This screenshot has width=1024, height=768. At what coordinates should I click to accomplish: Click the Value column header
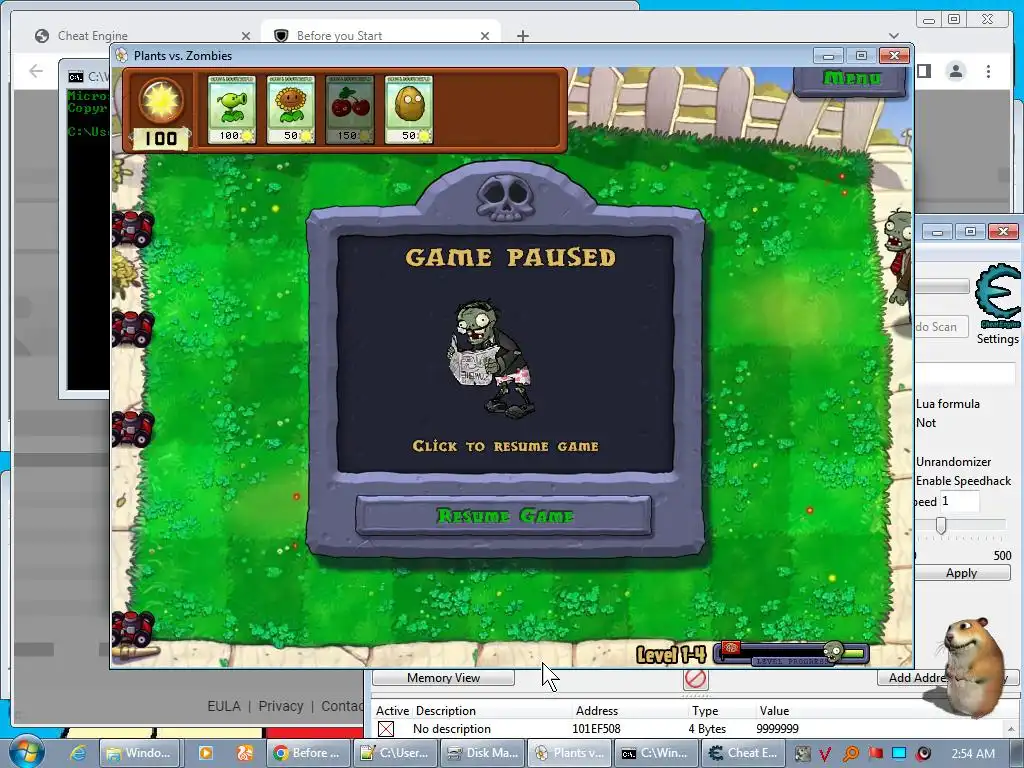pos(774,711)
